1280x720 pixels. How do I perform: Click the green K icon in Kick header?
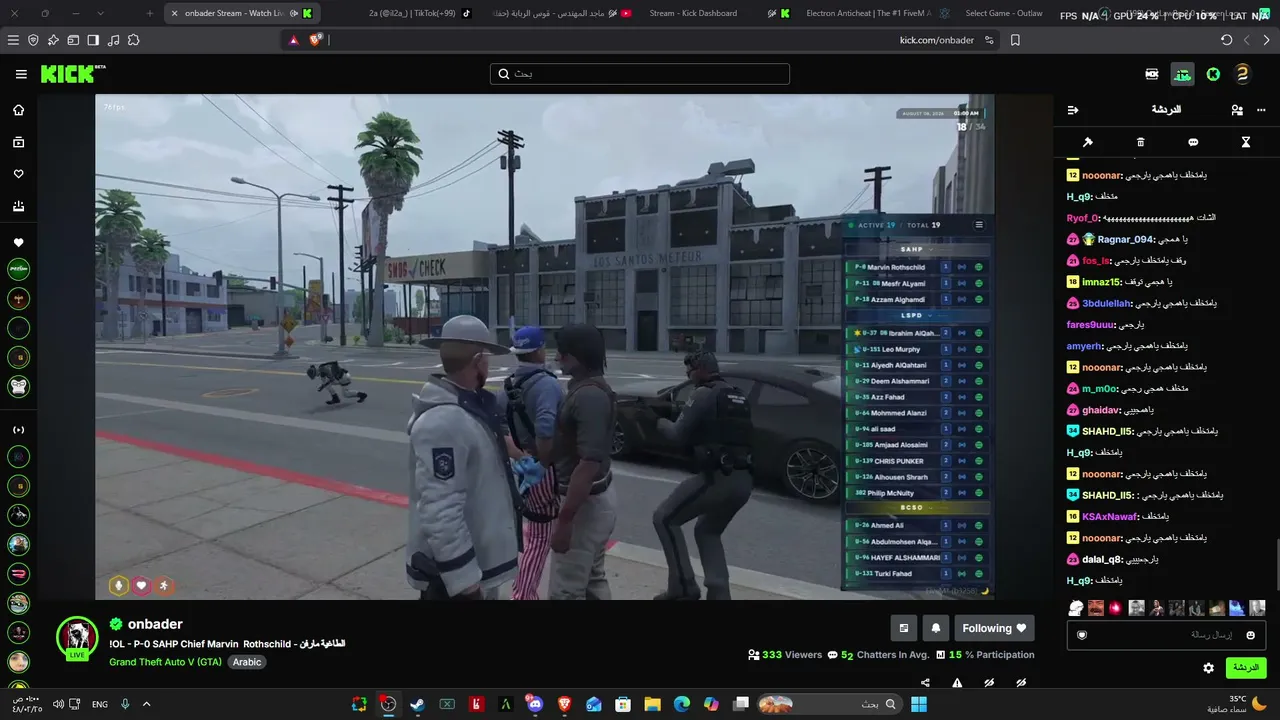coord(1213,74)
